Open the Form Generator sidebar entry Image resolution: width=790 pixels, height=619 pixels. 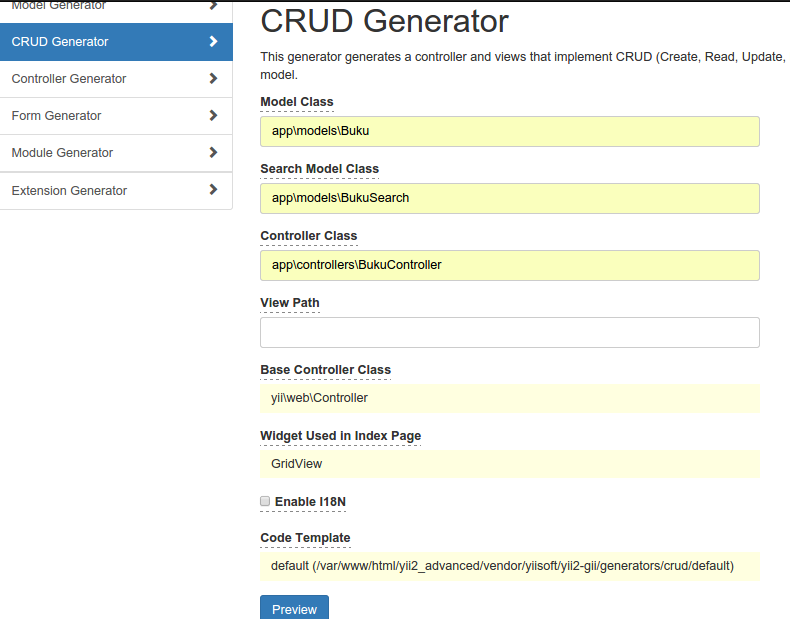click(x=116, y=116)
